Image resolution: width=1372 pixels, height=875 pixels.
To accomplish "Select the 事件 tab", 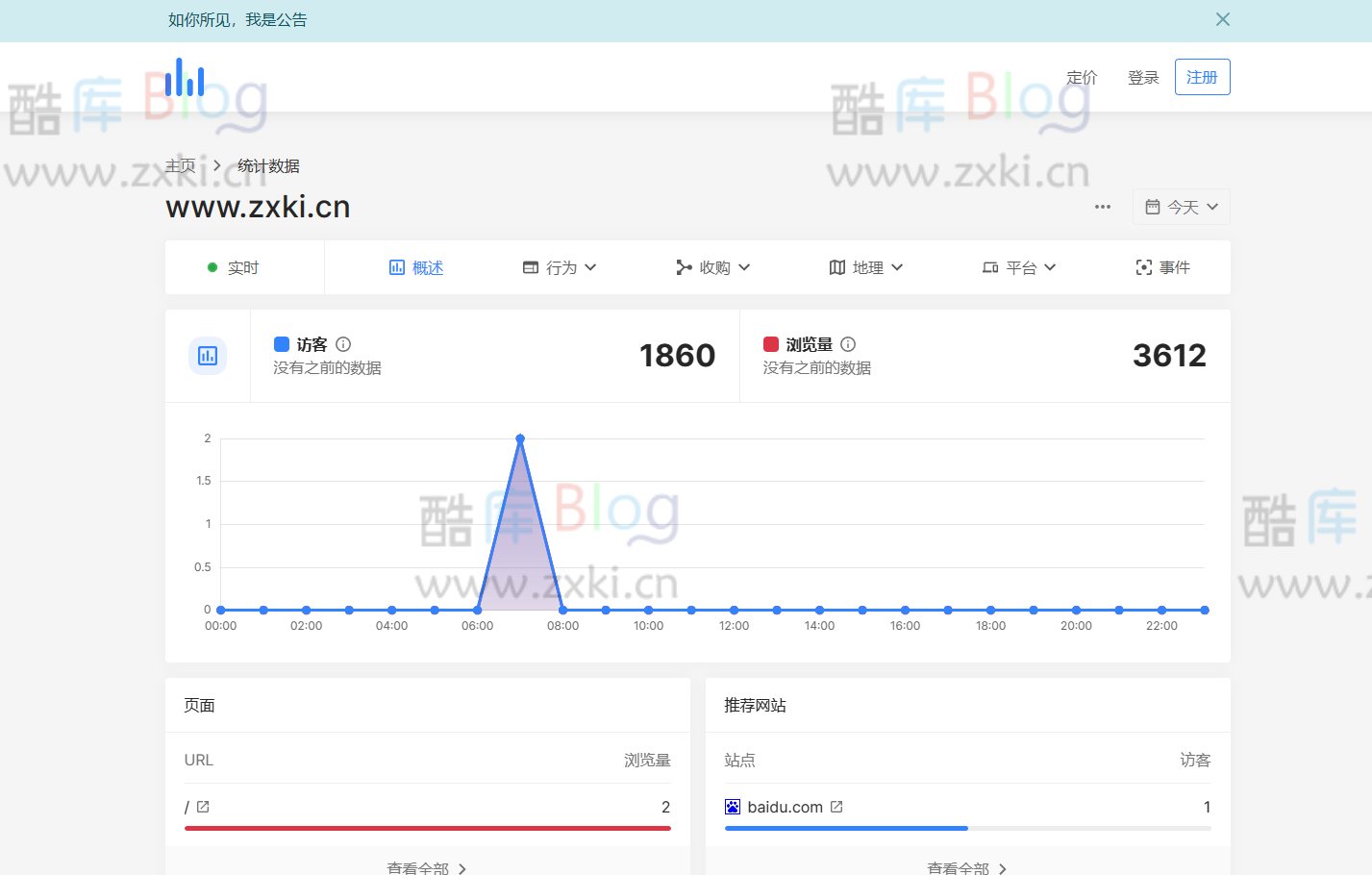I will pos(1164,267).
